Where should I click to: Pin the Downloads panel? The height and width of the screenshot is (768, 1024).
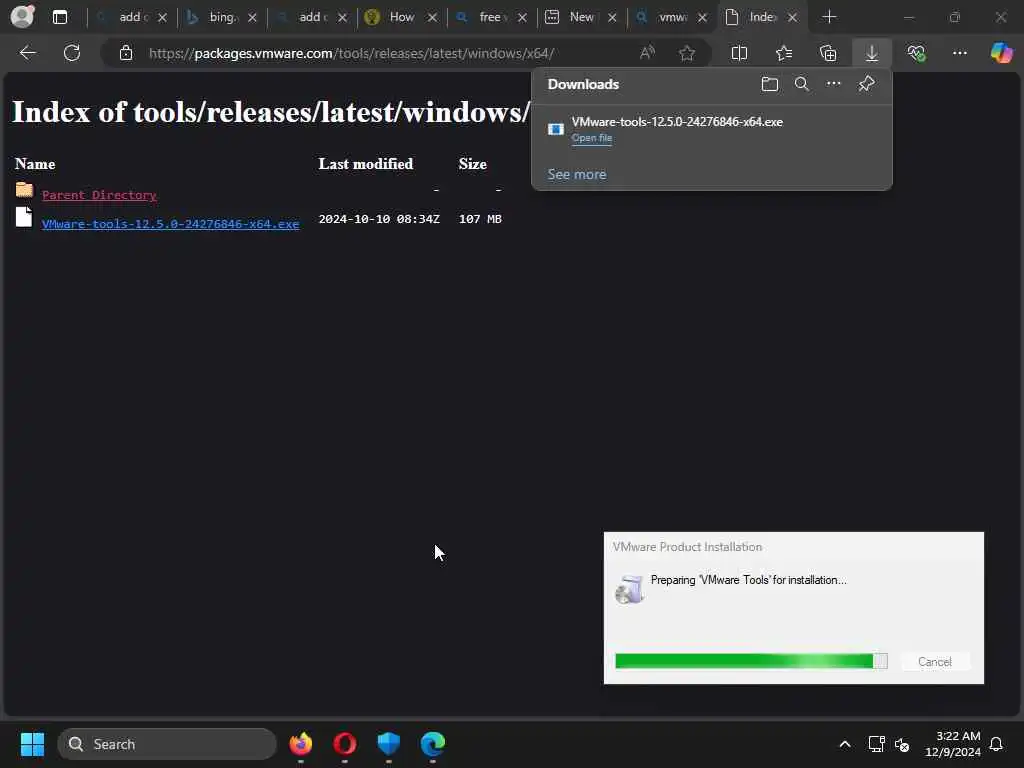(866, 84)
